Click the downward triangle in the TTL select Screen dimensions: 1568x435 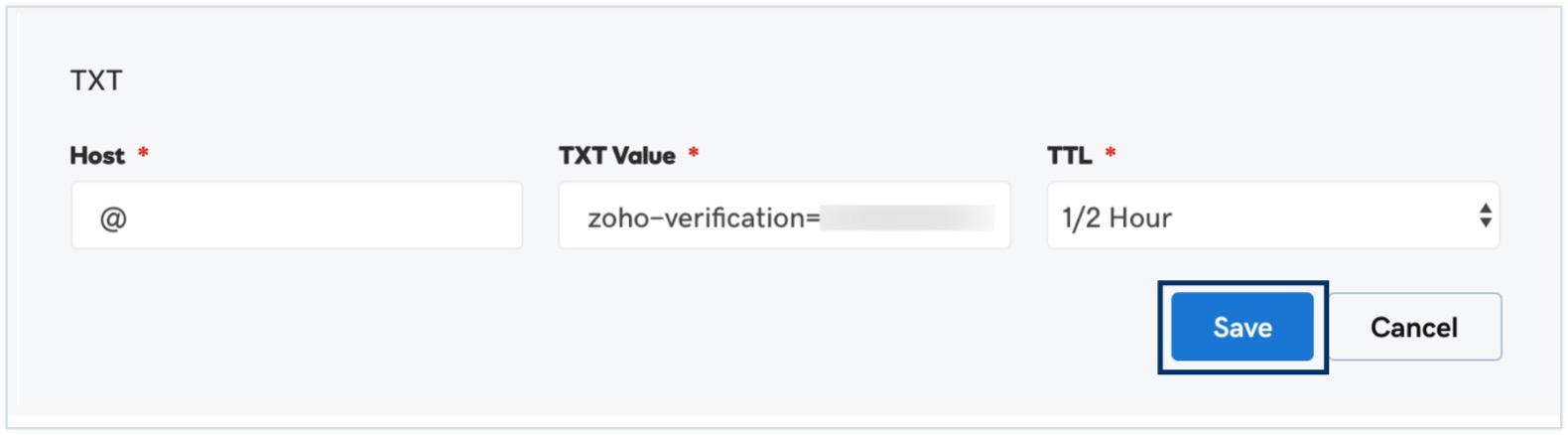click(1485, 222)
